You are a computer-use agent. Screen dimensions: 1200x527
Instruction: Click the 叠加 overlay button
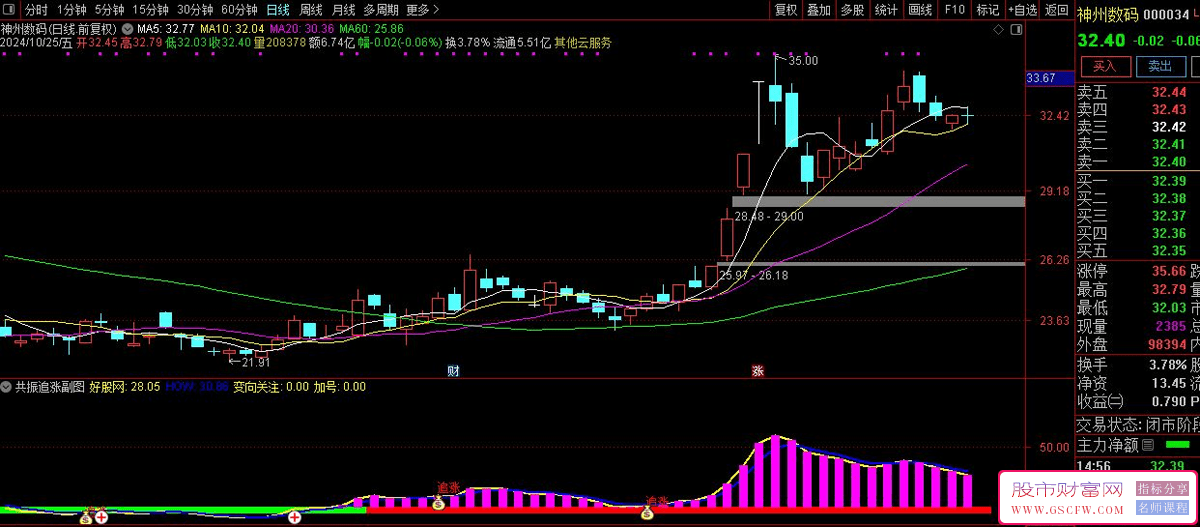pos(819,10)
